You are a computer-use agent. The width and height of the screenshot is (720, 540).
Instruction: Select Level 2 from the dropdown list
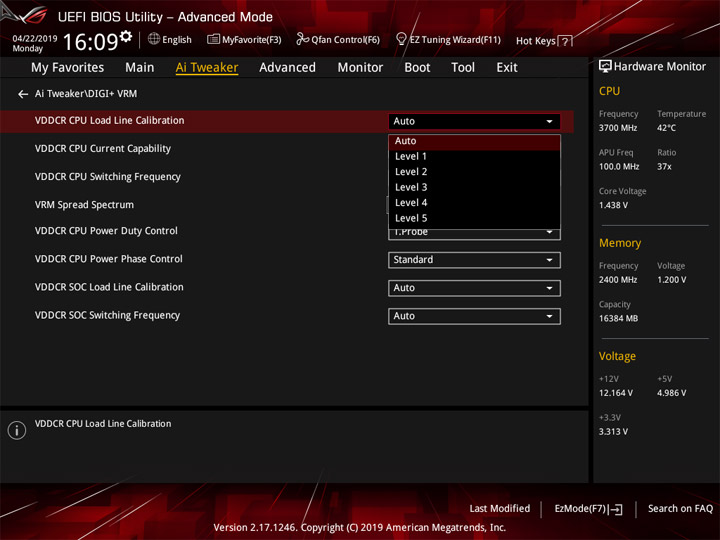(474, 172)
